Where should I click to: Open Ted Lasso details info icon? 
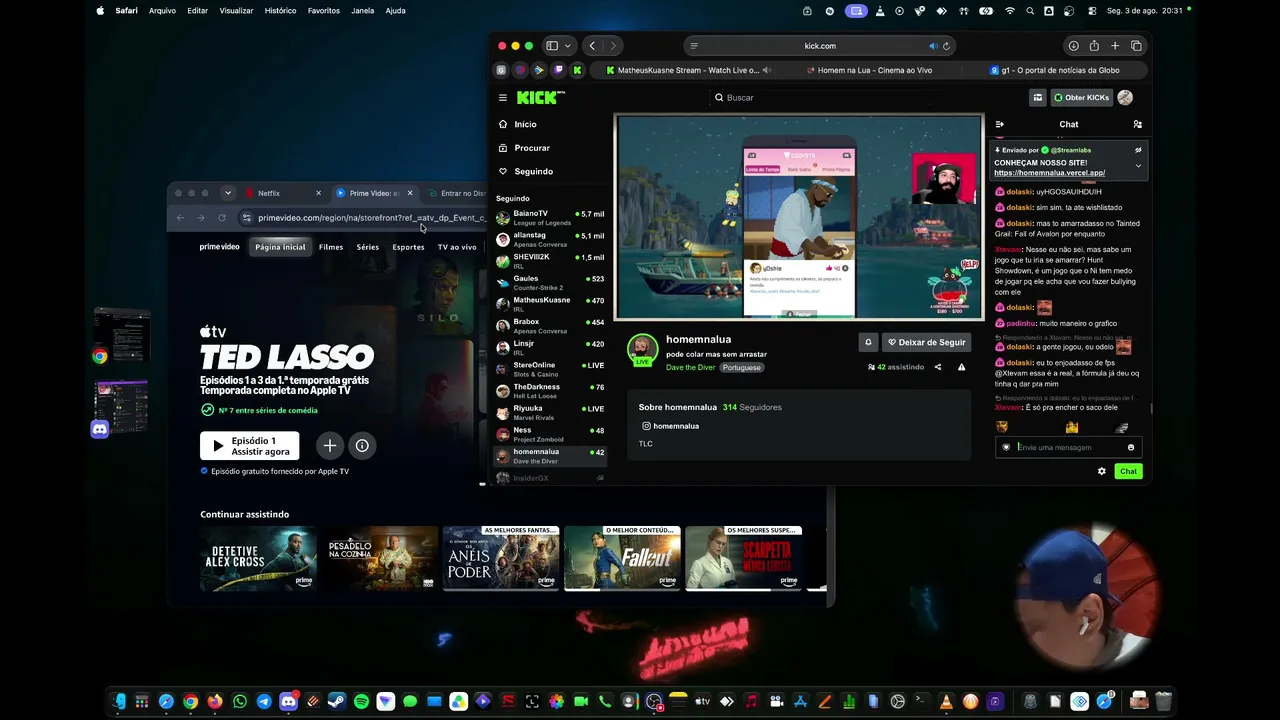tap(362, 446)
